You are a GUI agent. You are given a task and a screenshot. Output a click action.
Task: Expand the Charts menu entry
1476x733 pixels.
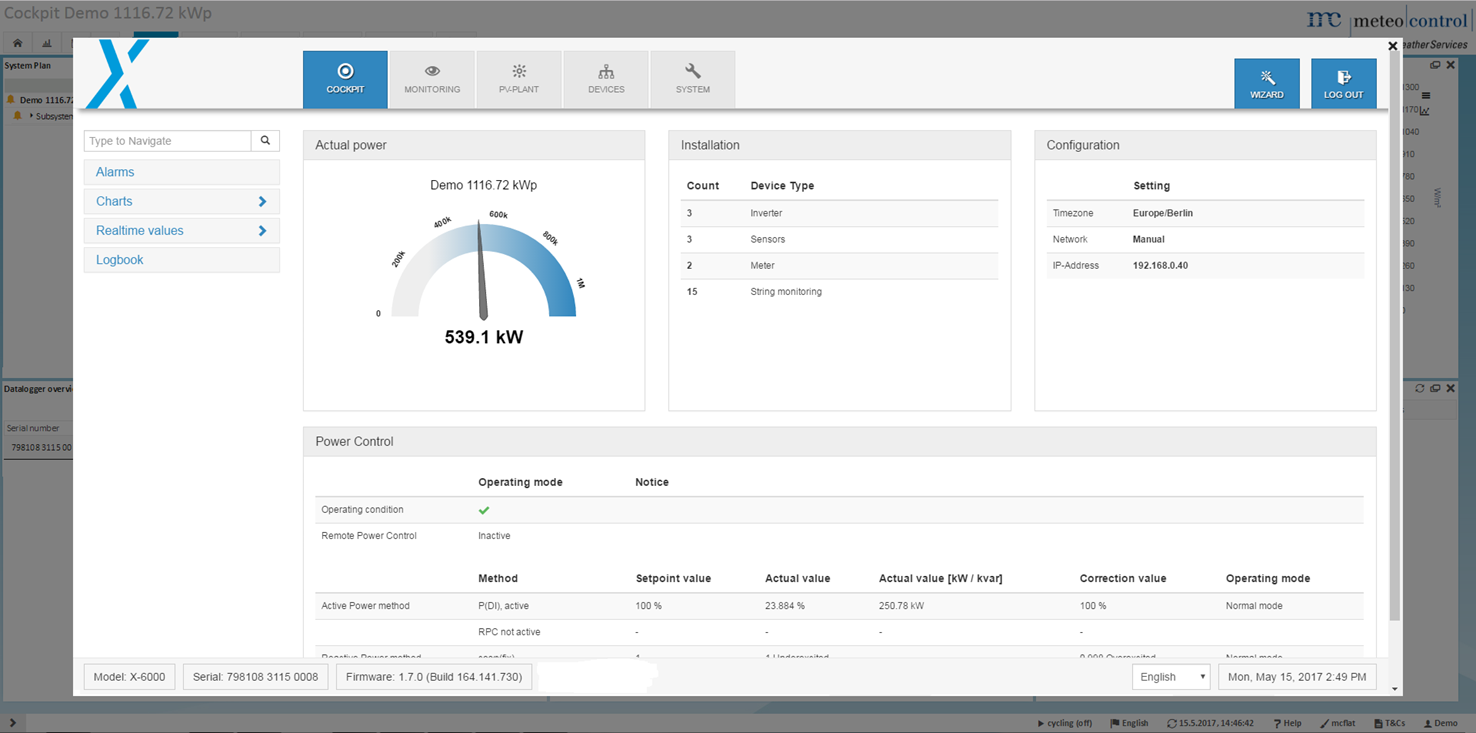tap(181, 201)
